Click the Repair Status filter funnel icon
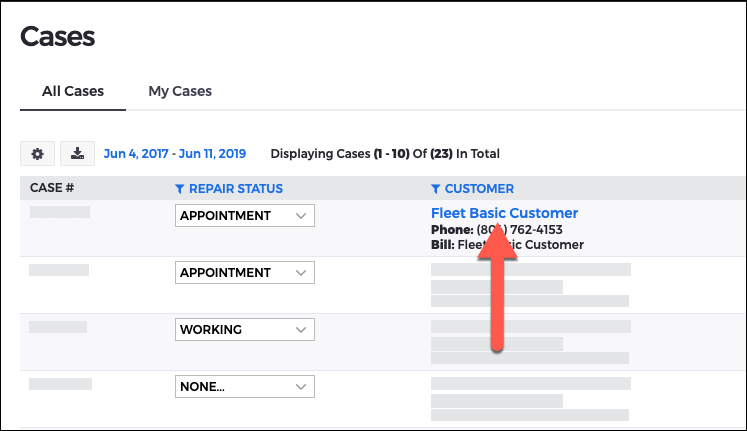This screenshot has width=747, height=431. 180,189
